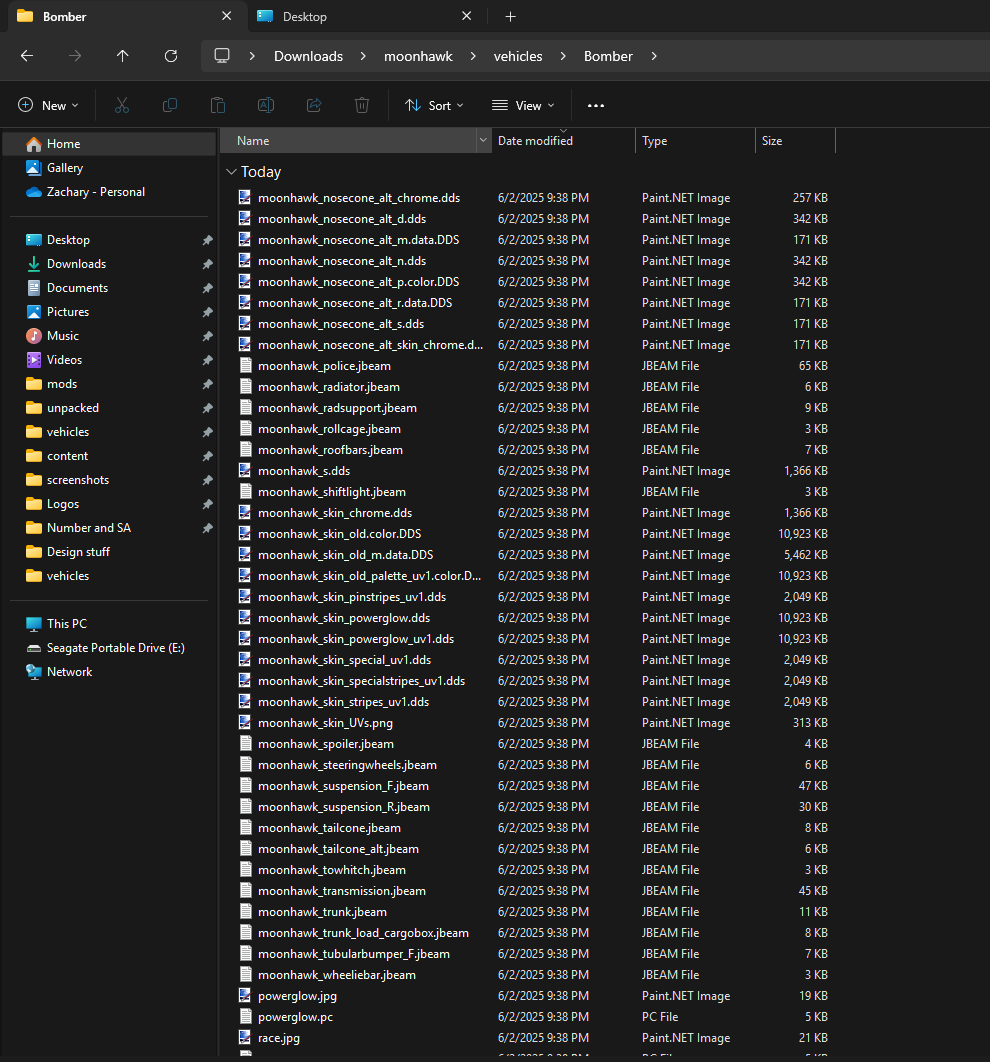
Task: Open Gallery in the sidebar
Action: [110, 168]
